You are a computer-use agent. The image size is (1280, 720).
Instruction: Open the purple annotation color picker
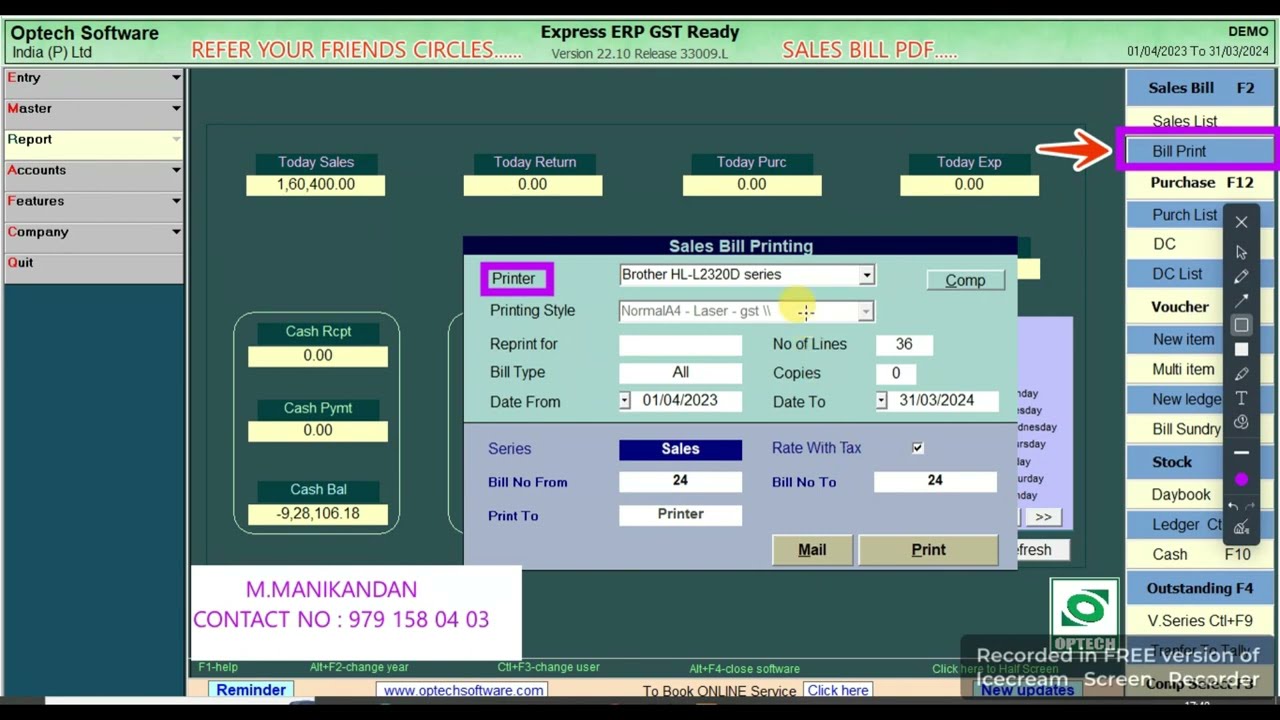click(x=1241, y=480)
